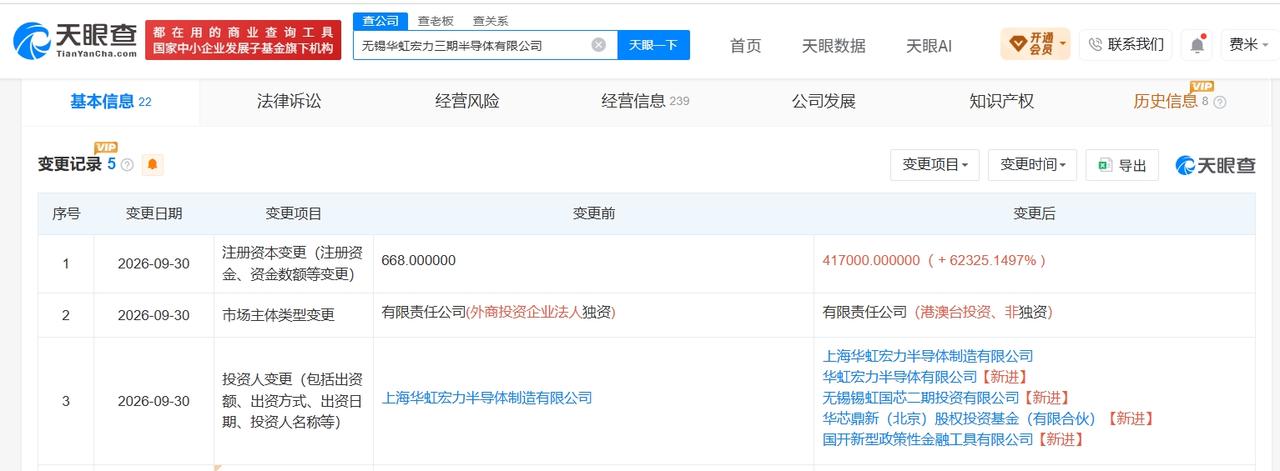Click the help icon next to 变更记录 count
The height and width of the screenshot is (471, 1280).
[x=127, y=165]
